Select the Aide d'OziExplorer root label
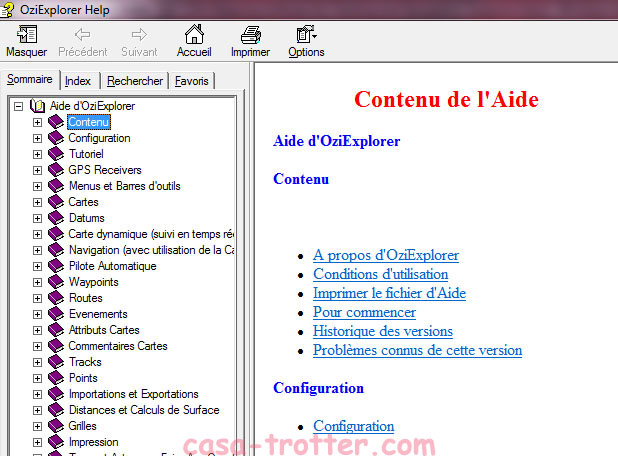 92,106
